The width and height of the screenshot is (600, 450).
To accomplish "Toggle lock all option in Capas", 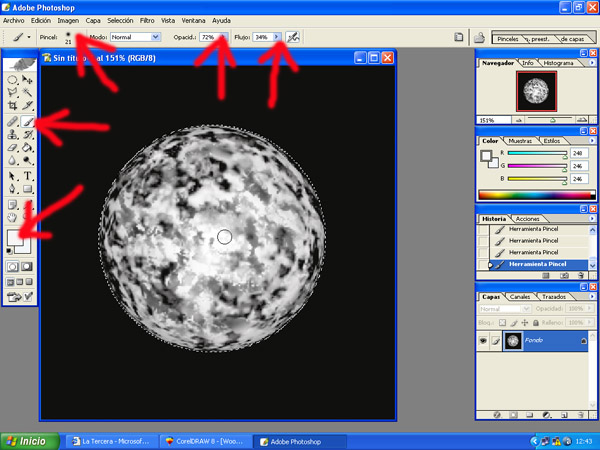I will click(x=536, y=323).
